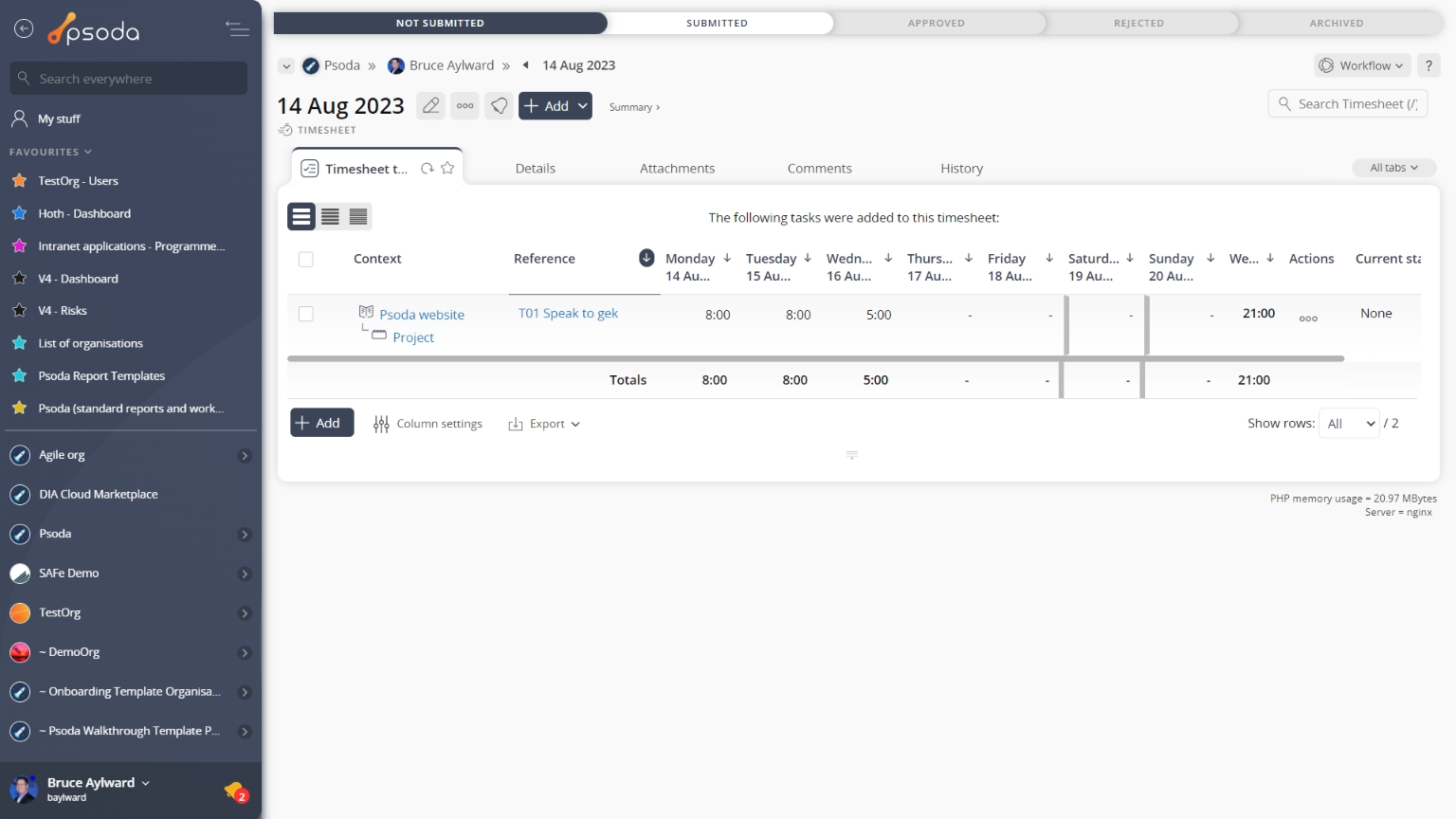
Task: Favourite the Timesheet tab with star icon
Action: click(x=447, y=168)
